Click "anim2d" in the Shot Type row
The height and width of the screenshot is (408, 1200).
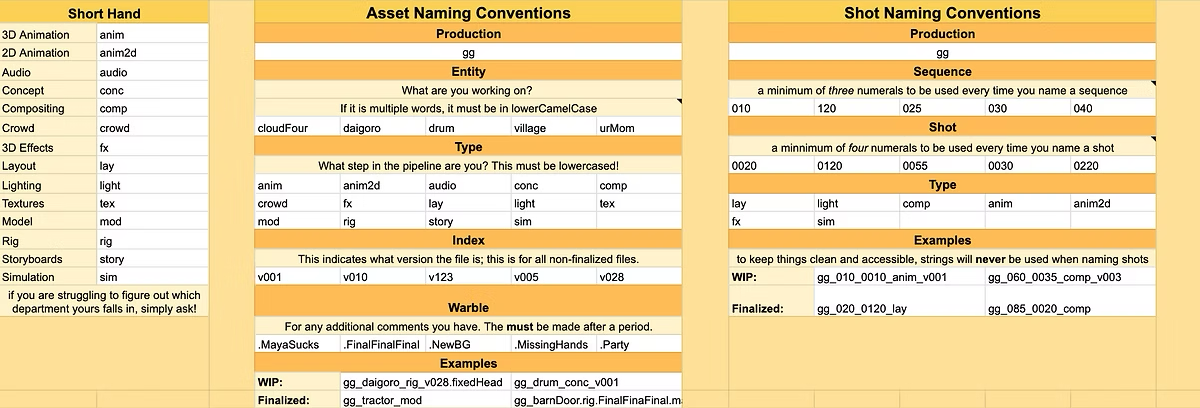click(1113, 203)
